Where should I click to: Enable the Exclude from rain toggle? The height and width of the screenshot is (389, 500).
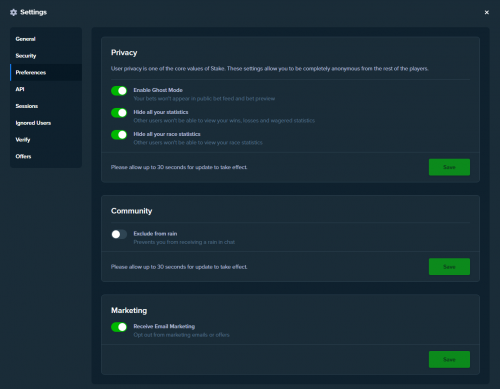[119, 234]
